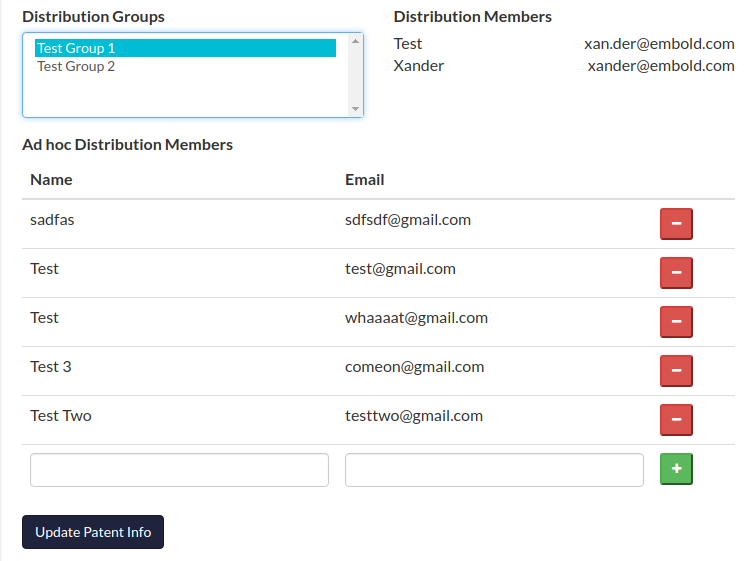Click comeon@gmail.com email cell

tap(414, 367)
